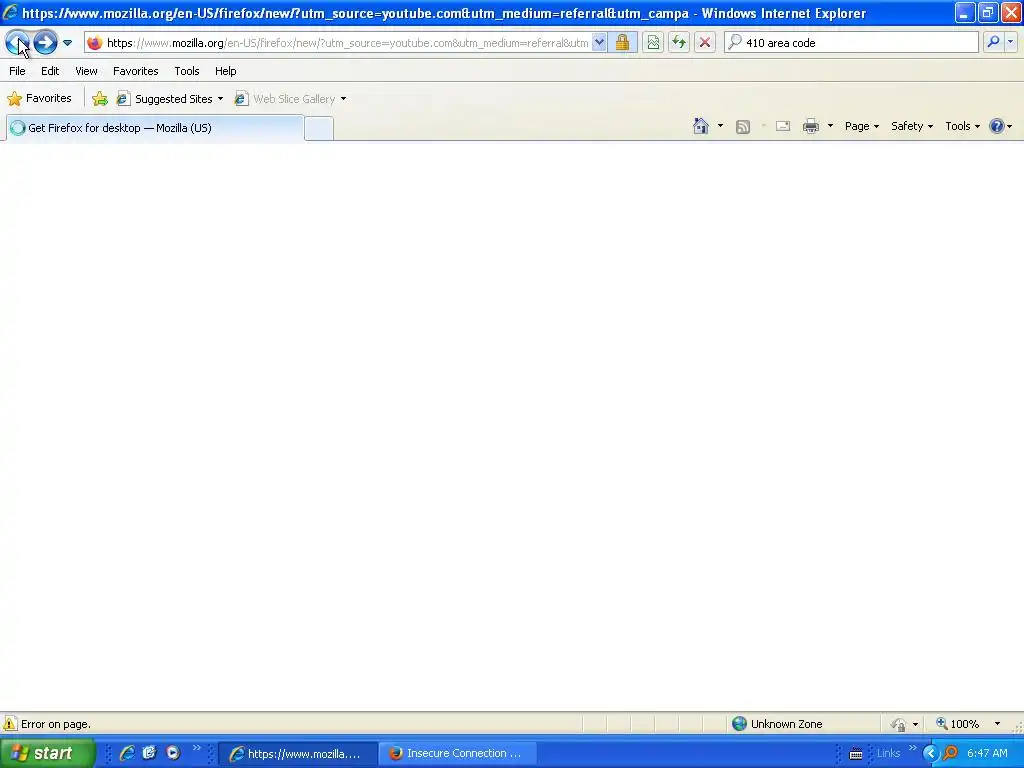Click the Read Mail envelope icon
The width and height of the screenshot is (1024, 768).
(783, 126)
